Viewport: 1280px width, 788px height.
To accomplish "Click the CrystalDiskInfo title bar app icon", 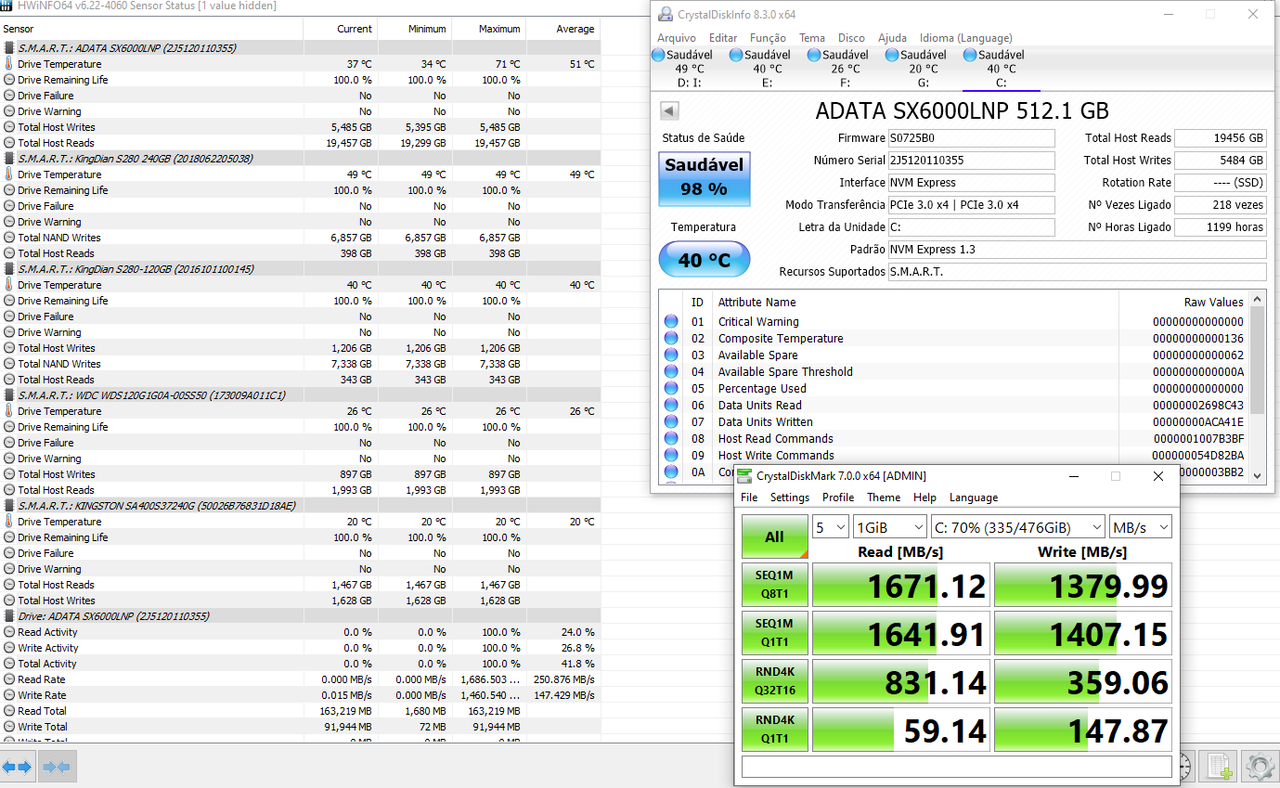I will coord(664,14).
